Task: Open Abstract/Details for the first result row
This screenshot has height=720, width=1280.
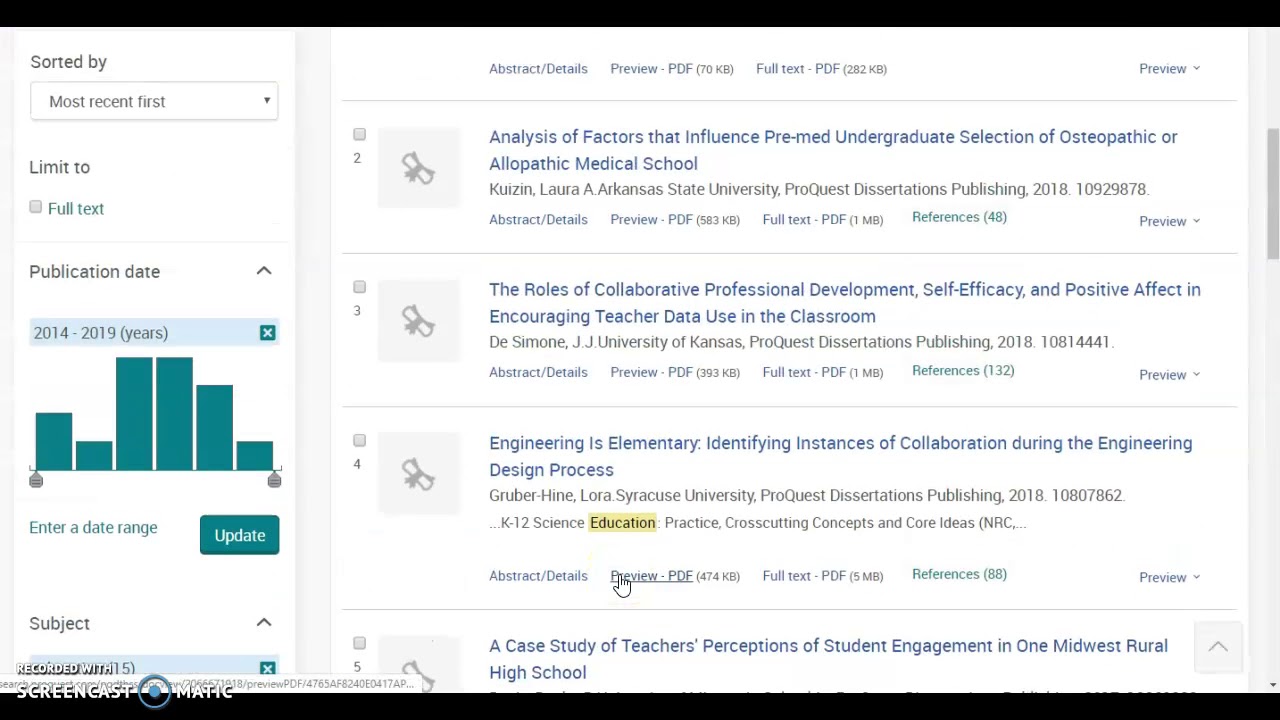Action: pos(538,68)
